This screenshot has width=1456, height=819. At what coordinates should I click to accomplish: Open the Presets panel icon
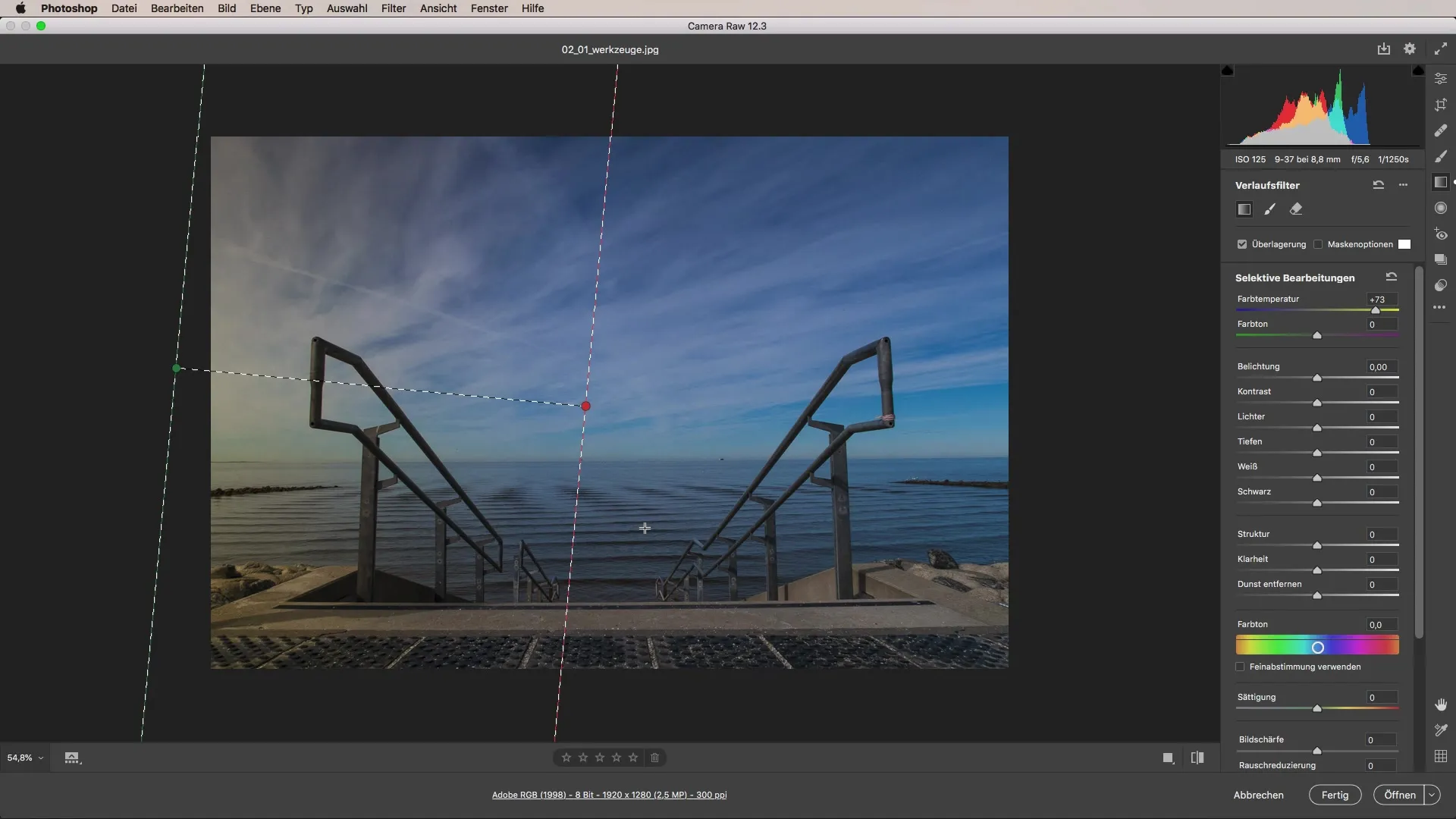(1441, 285)
